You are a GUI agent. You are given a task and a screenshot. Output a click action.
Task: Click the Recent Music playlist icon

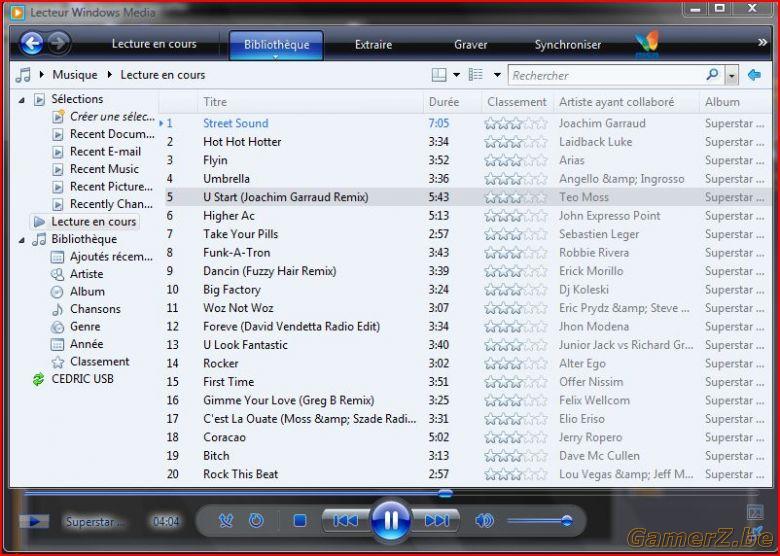pyautogui.click(x=58, y=169)
